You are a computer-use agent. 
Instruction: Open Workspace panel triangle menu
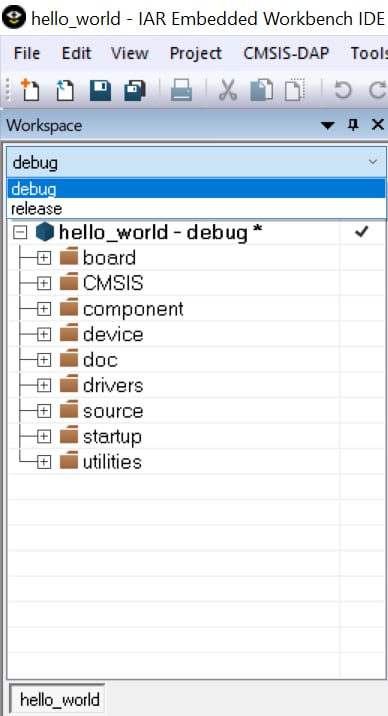328,126
